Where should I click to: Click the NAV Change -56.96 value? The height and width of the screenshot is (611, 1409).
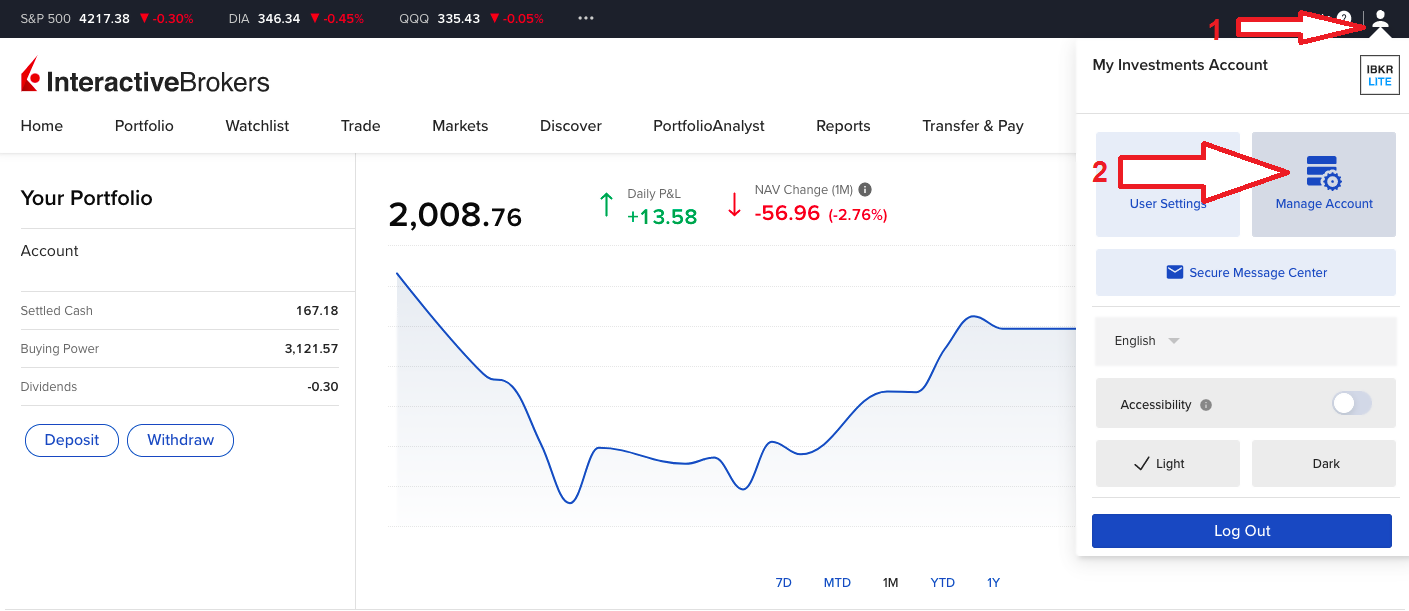pyautogui.click(x=787, y=213)
